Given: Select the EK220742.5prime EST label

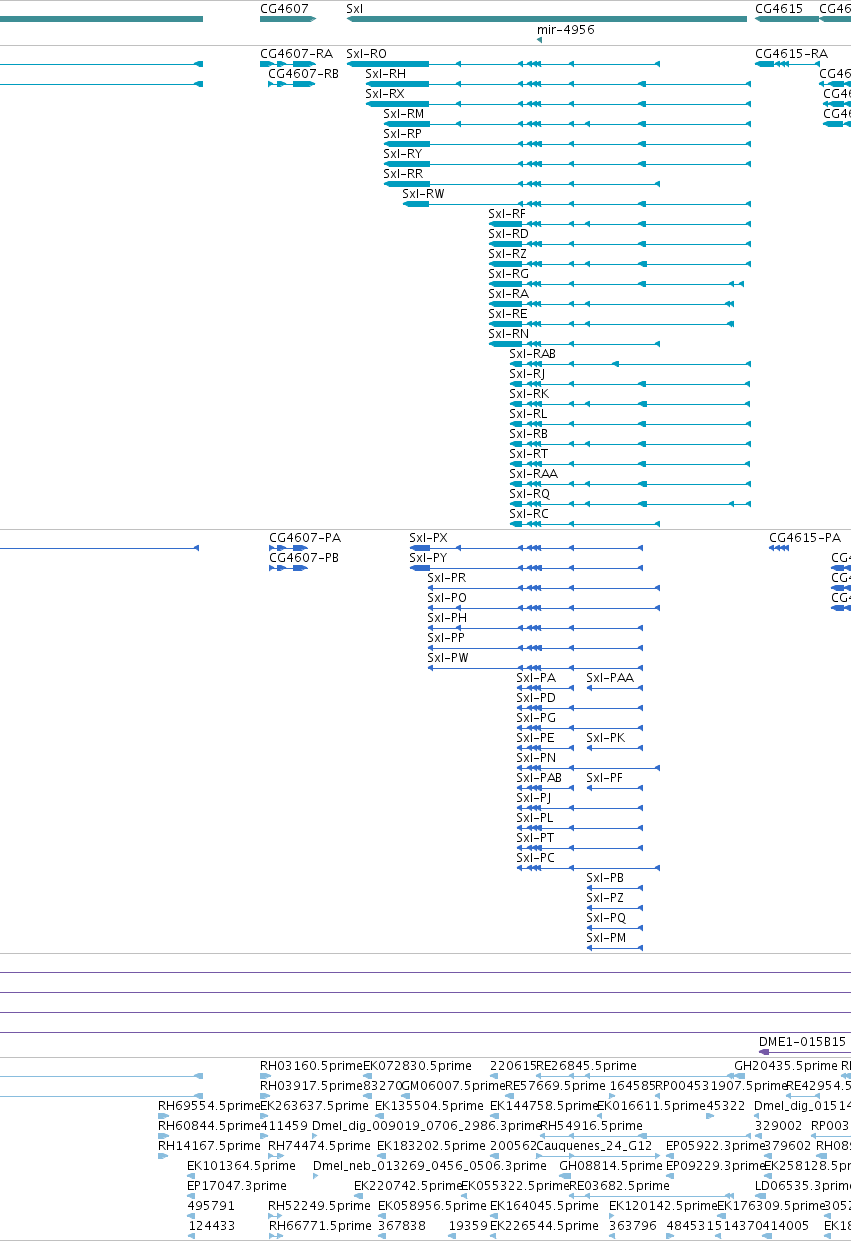Looking at the screenshot, I should 407,1186.
